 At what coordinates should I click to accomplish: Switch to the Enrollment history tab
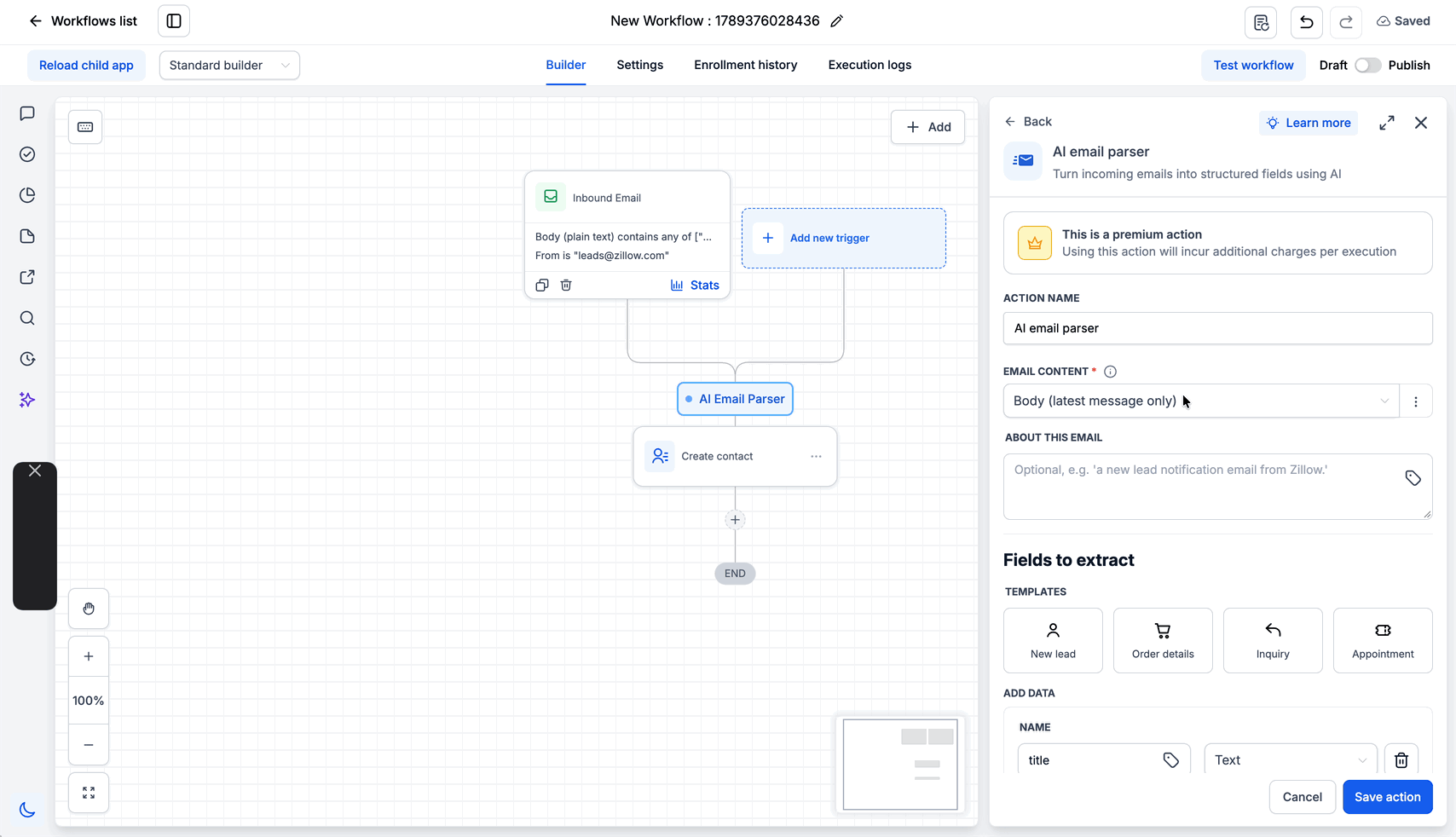746,65
